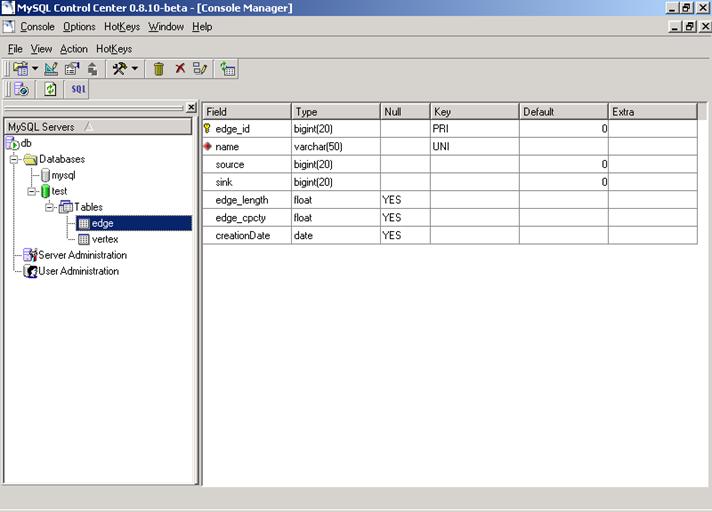Click the date type cell
This screenshot has width=712, height=512.
(x=336, y=235)
